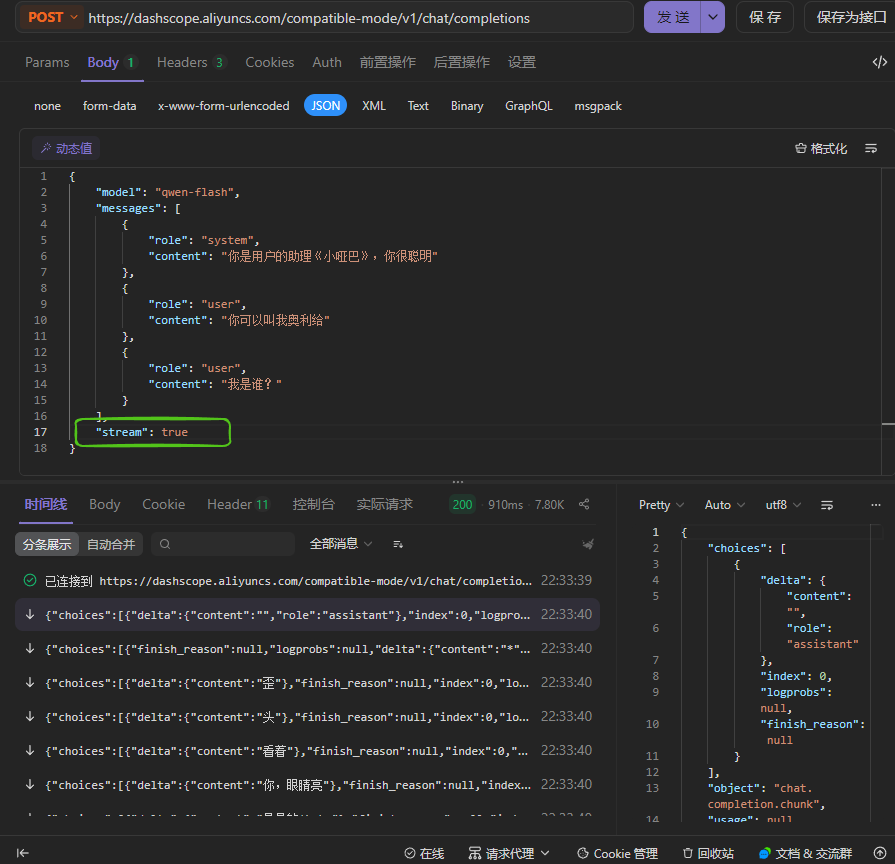Switch message view to 自动合并
The height and width of the screenshot is (864, 895).
pyautogui.click(x=111, y=544)
